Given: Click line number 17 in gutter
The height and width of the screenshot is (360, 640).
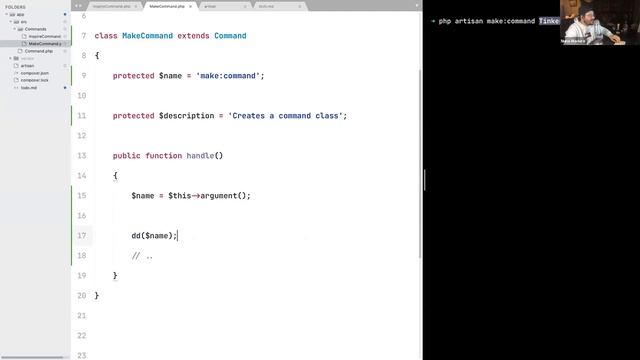Looking at the screenshot, I should coord(82,236).
